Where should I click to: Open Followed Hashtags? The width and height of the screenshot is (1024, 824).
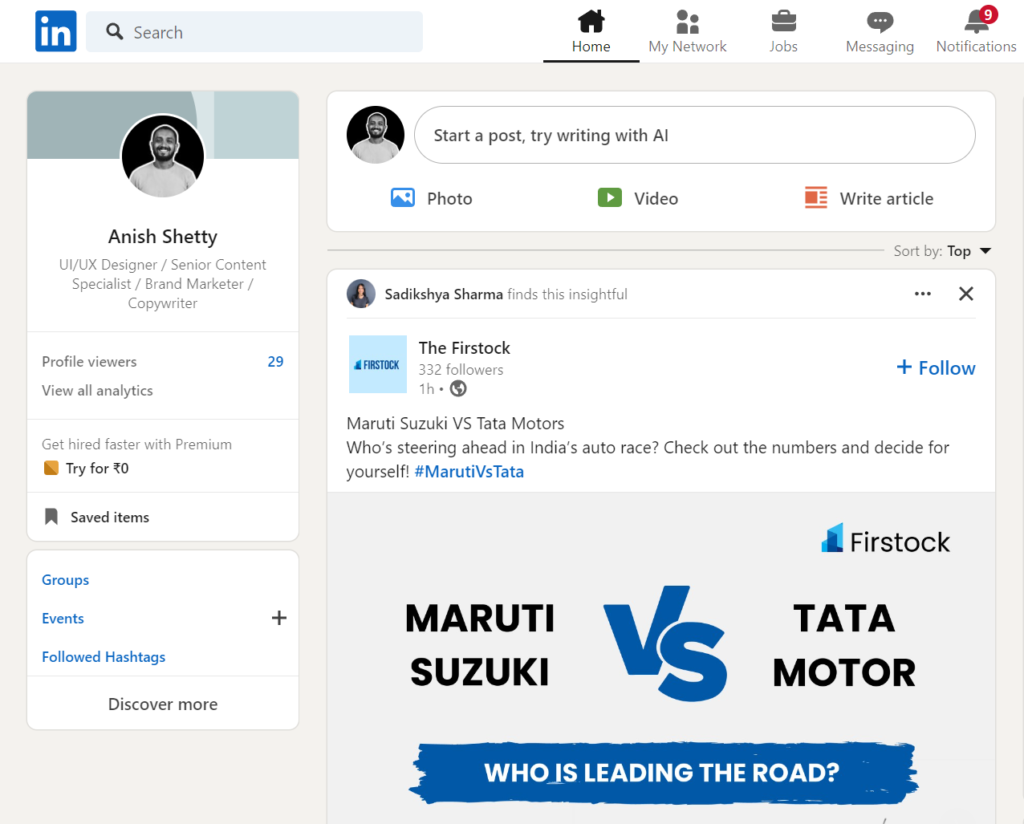(x=103, y=657)
